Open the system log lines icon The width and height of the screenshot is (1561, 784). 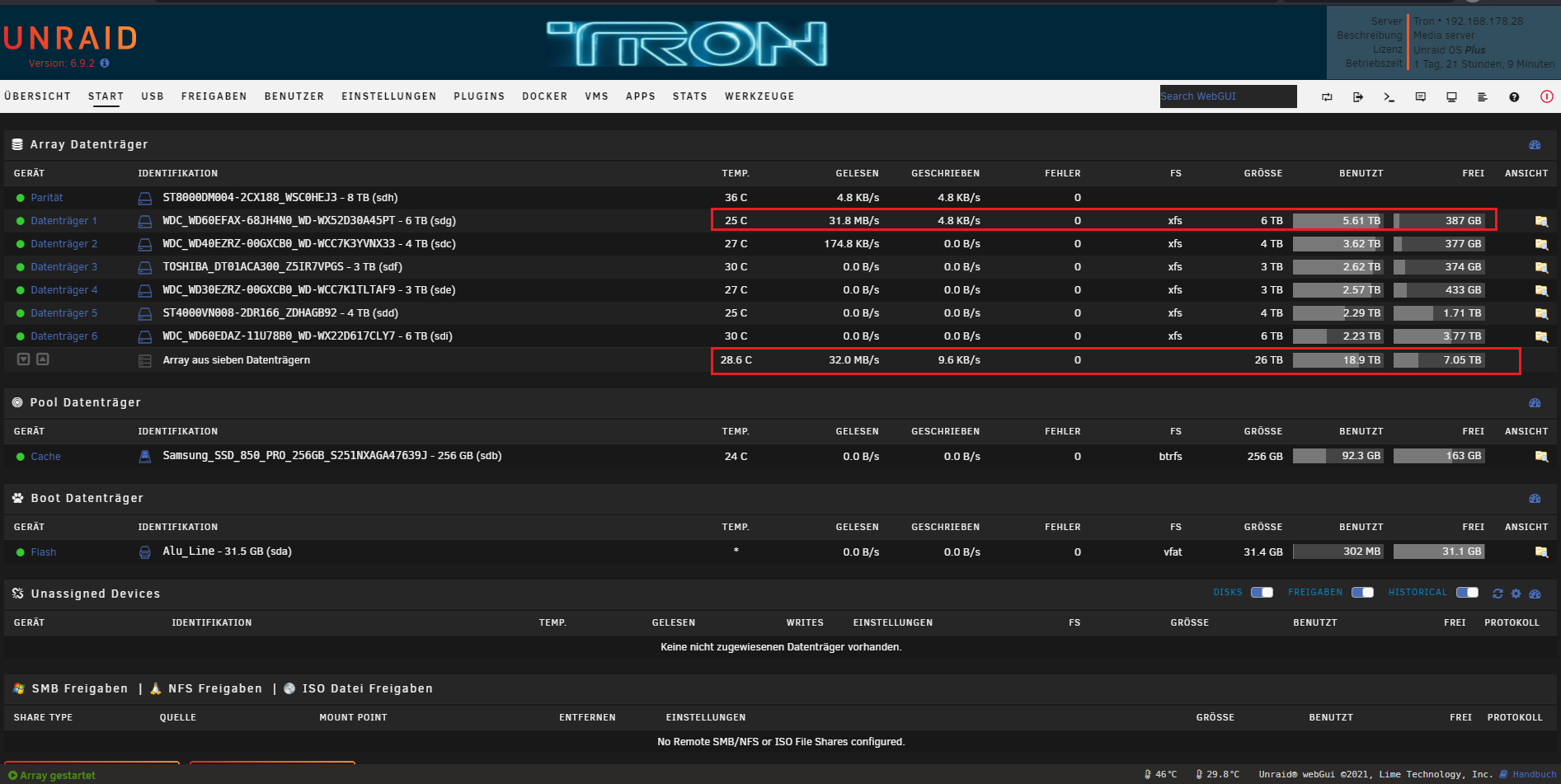pos(1483,97)
